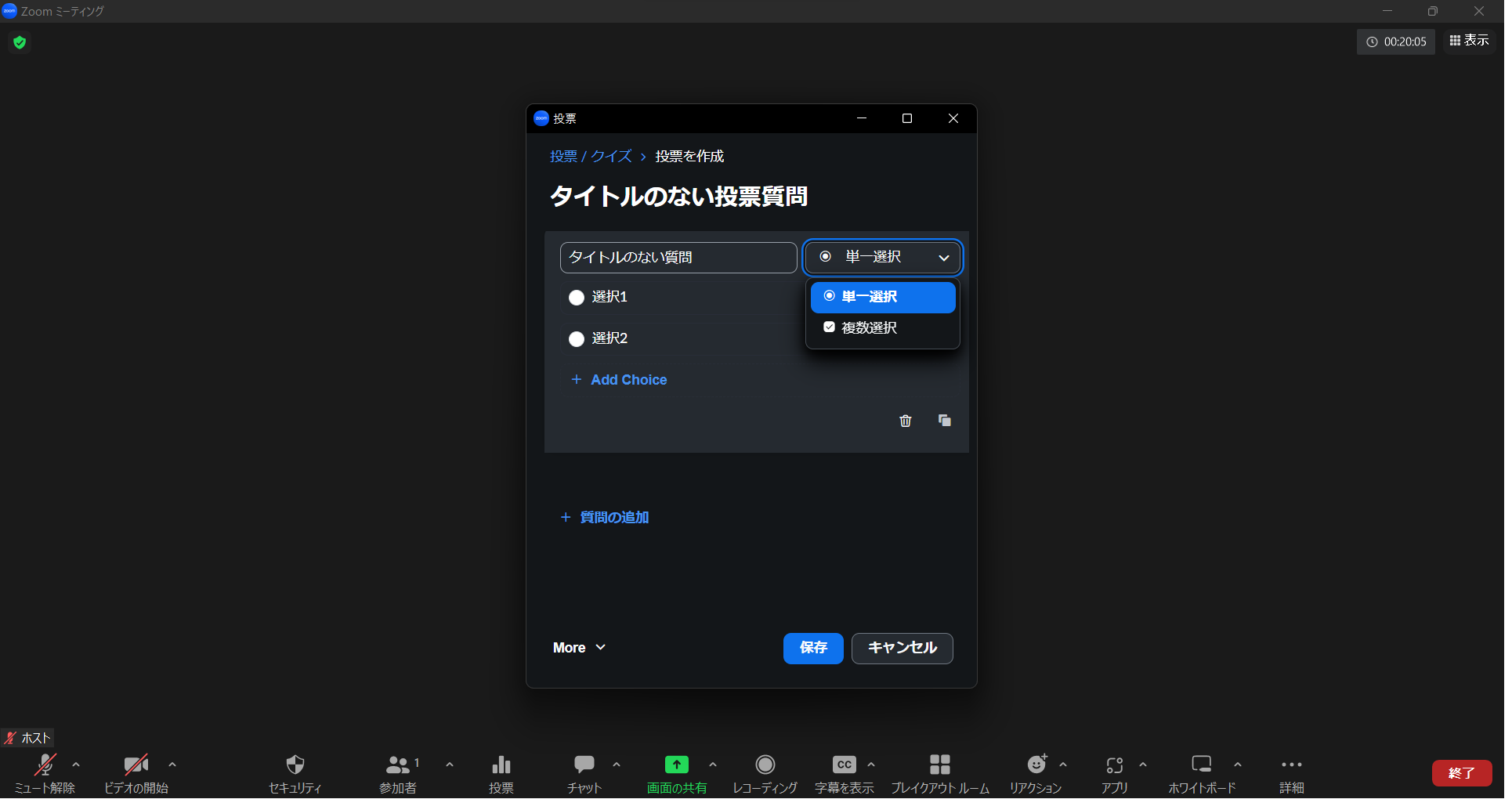1512x799 pixels.
Task: Open the Security shield icon
Action: (x=295, y=765)
